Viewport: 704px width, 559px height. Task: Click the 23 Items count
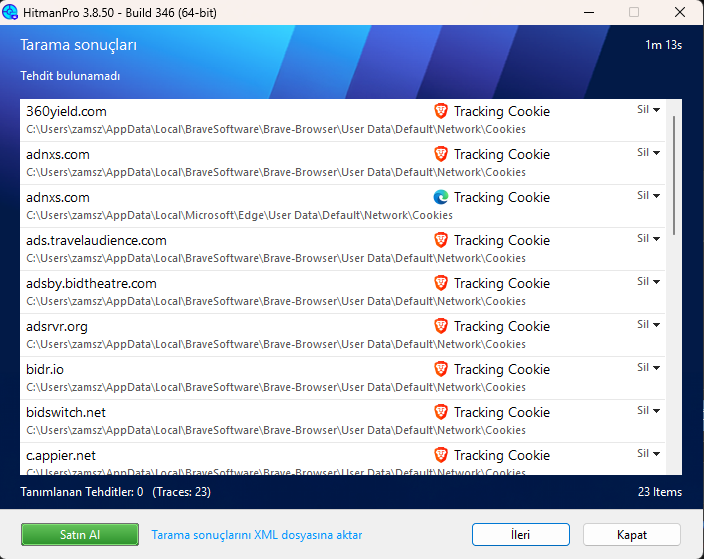point(660,492)
